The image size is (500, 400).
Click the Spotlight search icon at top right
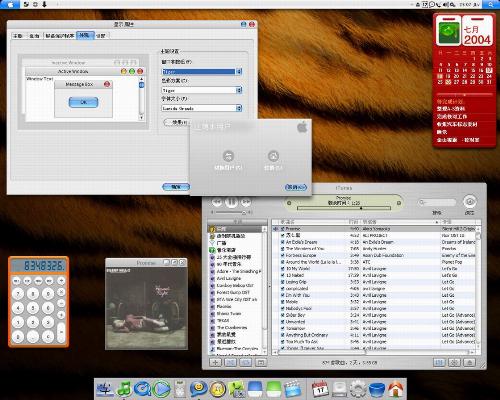point(491,4)
